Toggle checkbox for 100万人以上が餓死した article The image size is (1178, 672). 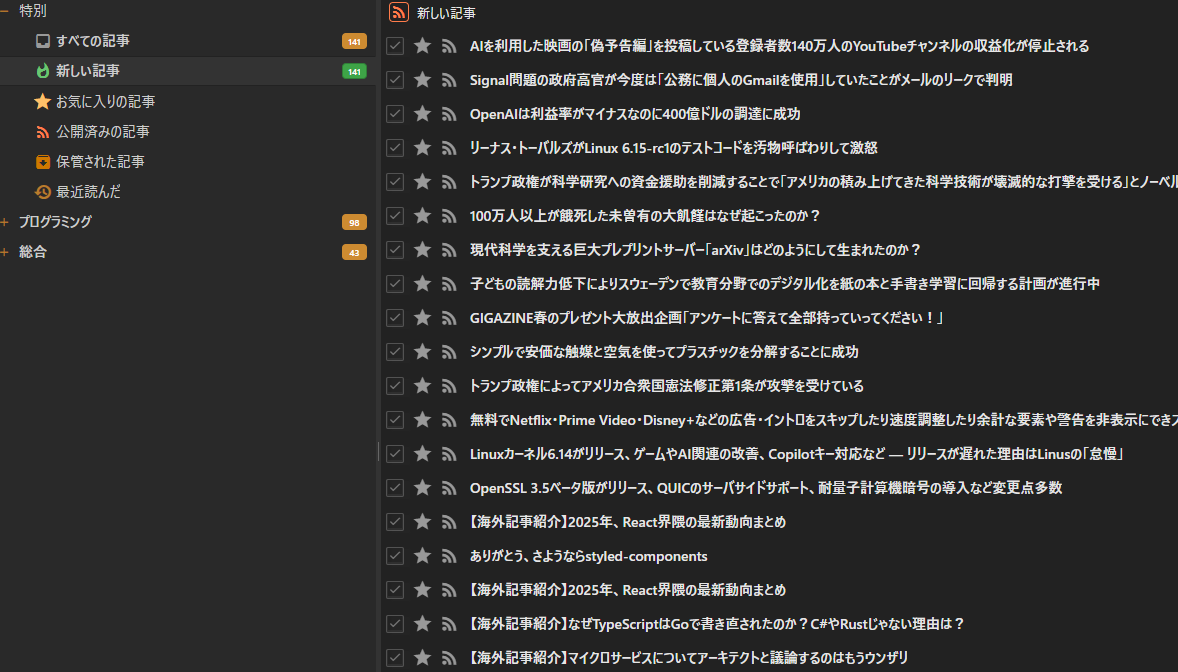tap(395, 216)
